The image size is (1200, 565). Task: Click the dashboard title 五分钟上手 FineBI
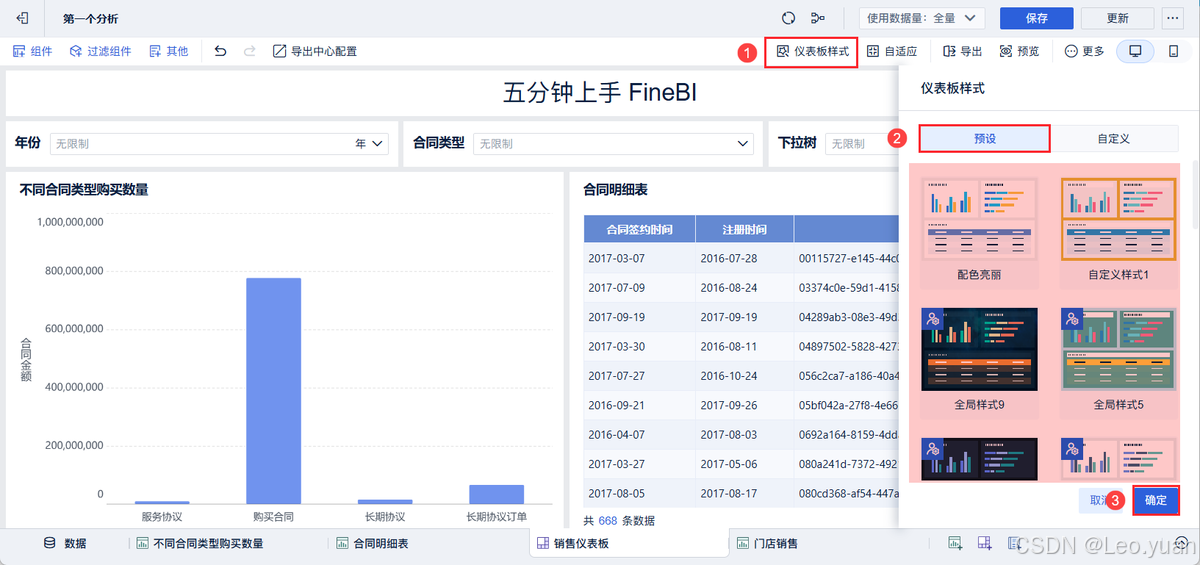coord(600,93)
